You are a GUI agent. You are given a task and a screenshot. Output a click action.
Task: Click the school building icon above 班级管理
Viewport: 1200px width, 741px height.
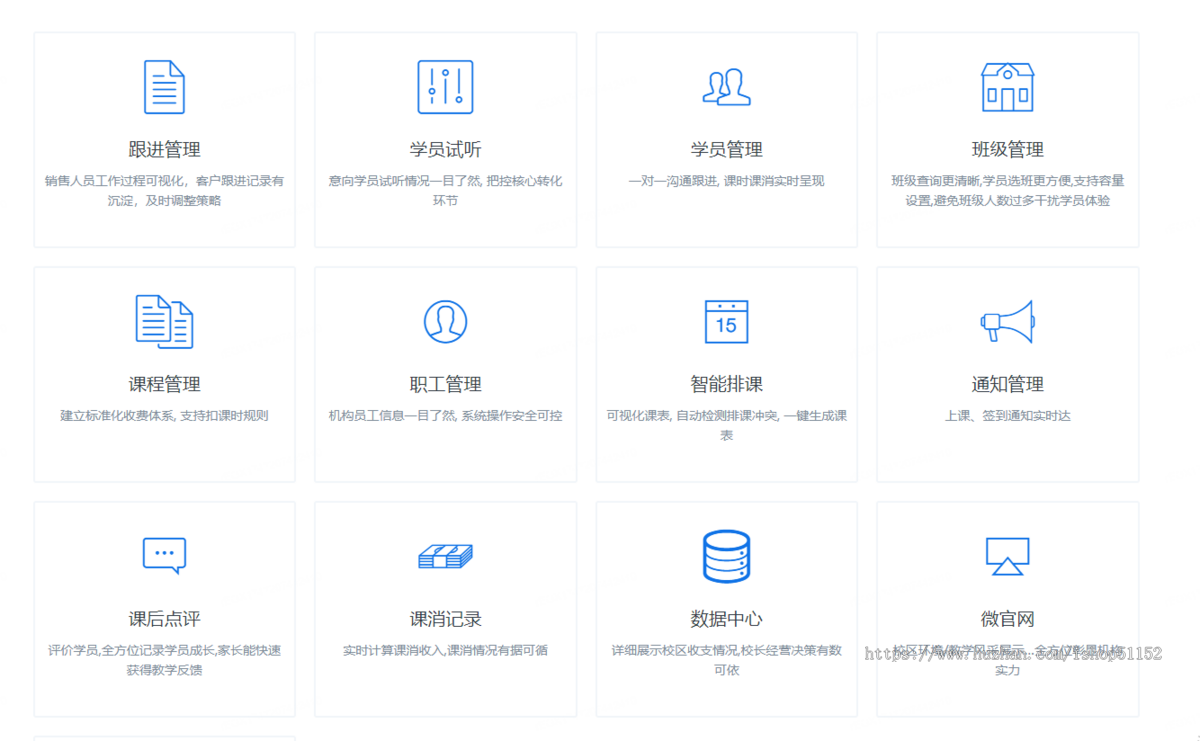[x=1007, y=87]
